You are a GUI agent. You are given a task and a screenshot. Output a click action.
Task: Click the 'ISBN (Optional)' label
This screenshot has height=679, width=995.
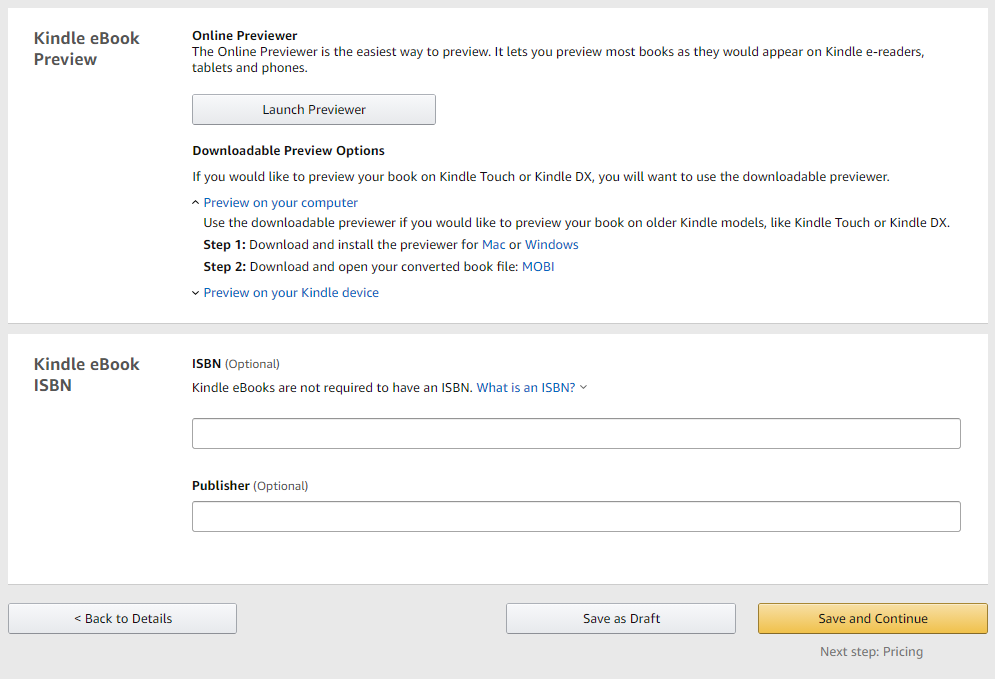point(236,364)
